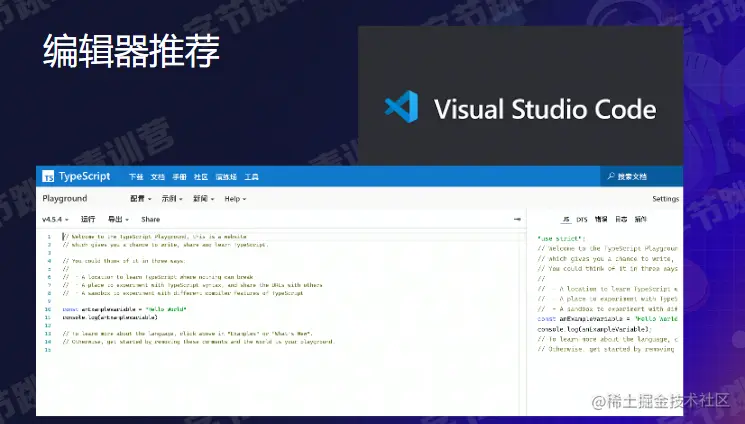Focus the 搜索文档 search field

tap(641, 176)
